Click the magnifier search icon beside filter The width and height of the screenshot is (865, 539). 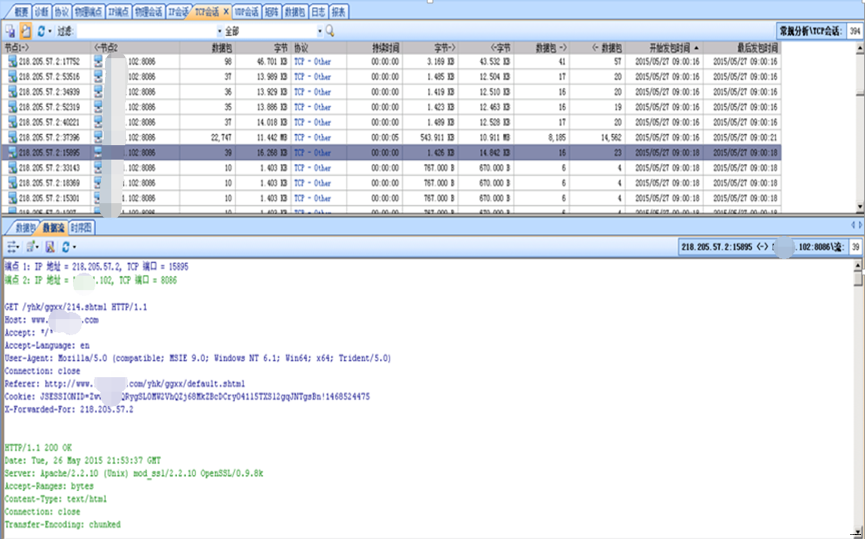[330, 32]
